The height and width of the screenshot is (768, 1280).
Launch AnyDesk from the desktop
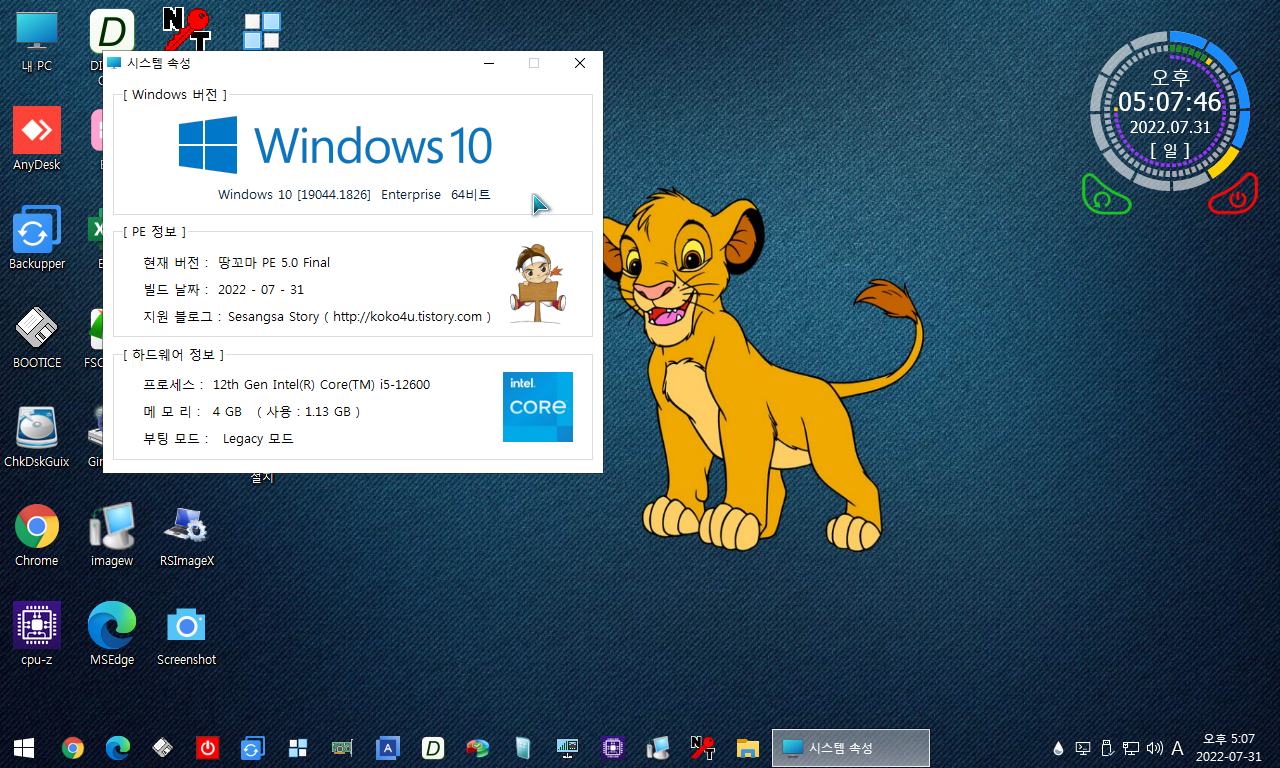click(x=37, y=139)
